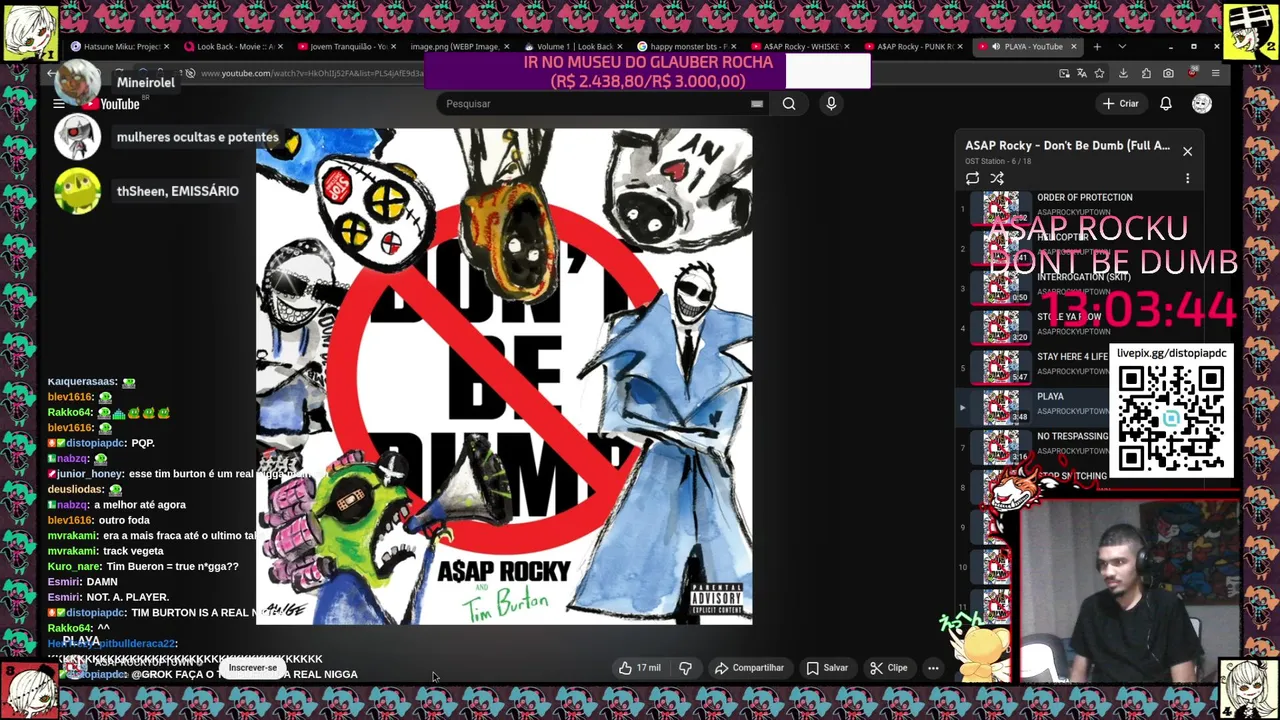1280x720 pixels.
Task: Click the OST Station playlist owner text
Action: [x=985, y=162]
